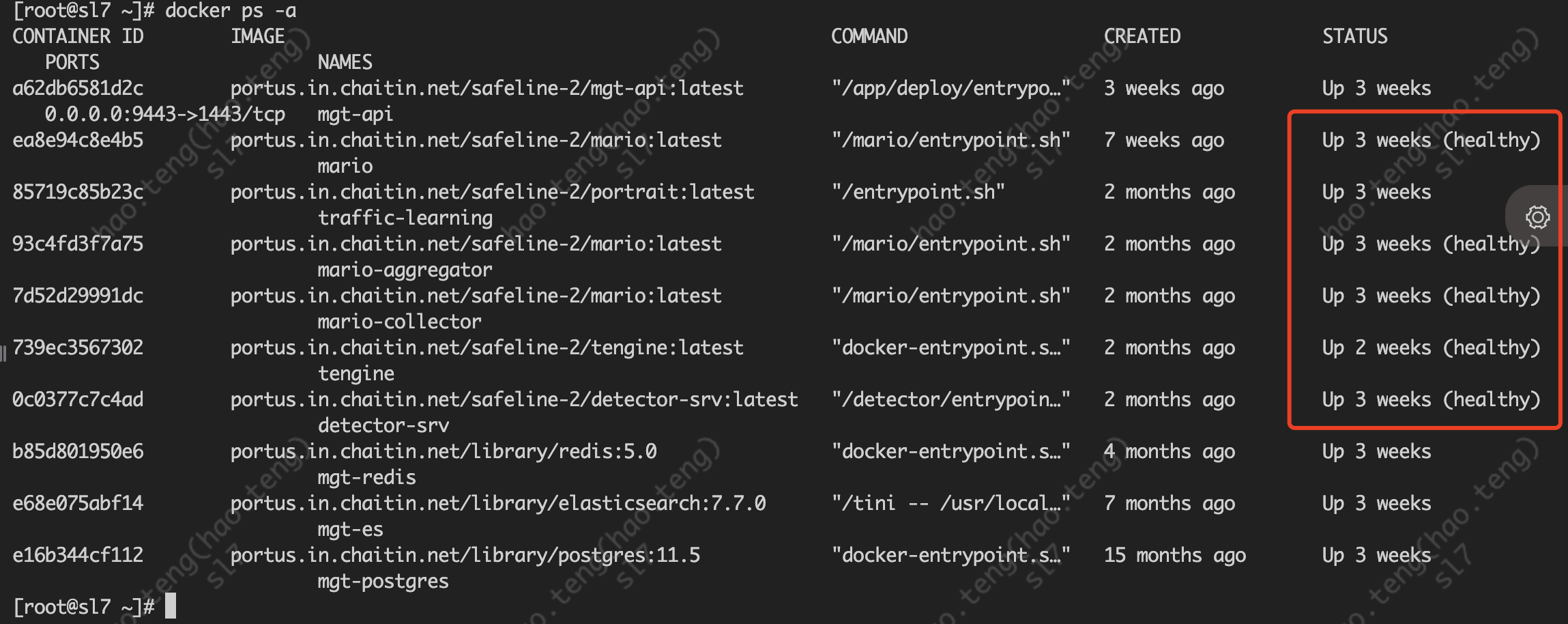The width and height of the screenshot is (1568, 624).
Task: Click the settings gear icon
Action: (1537, 217)
